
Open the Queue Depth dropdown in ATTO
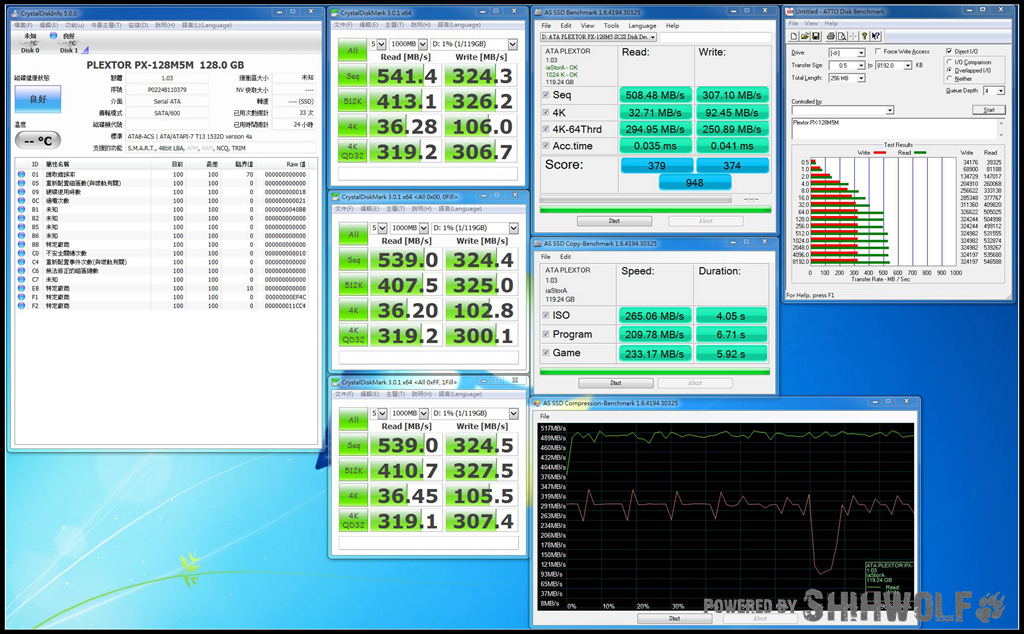point(1000,91)
